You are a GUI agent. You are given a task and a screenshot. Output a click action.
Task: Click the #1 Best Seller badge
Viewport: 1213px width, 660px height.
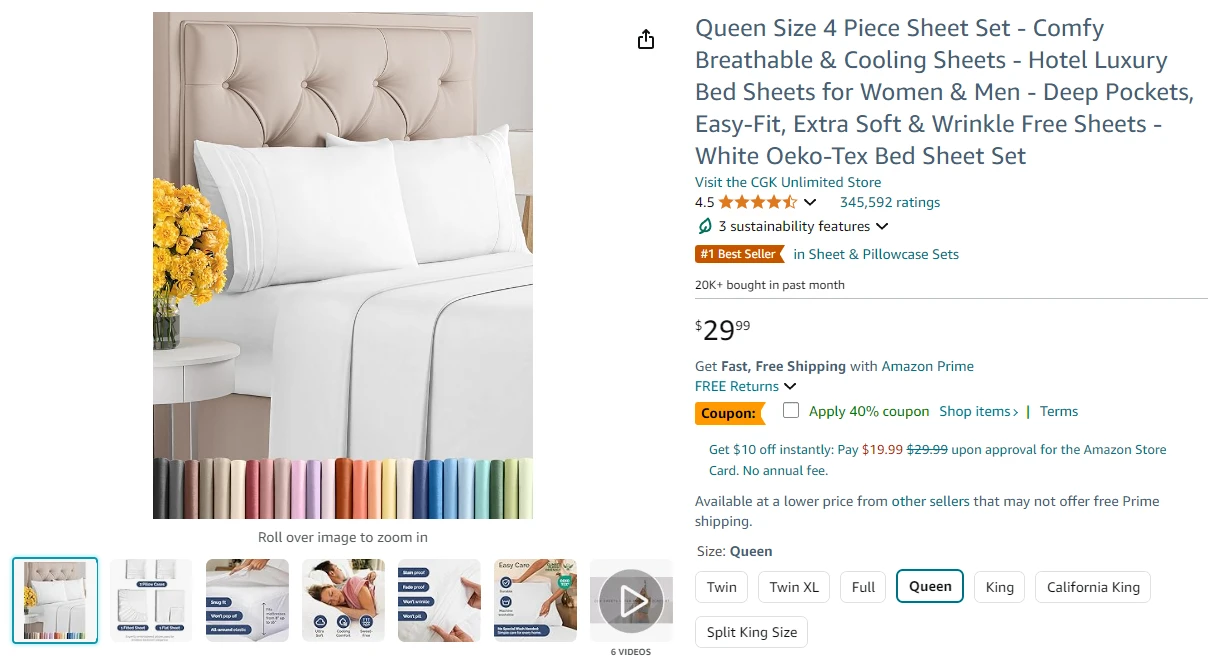click(x=739, y=254)
